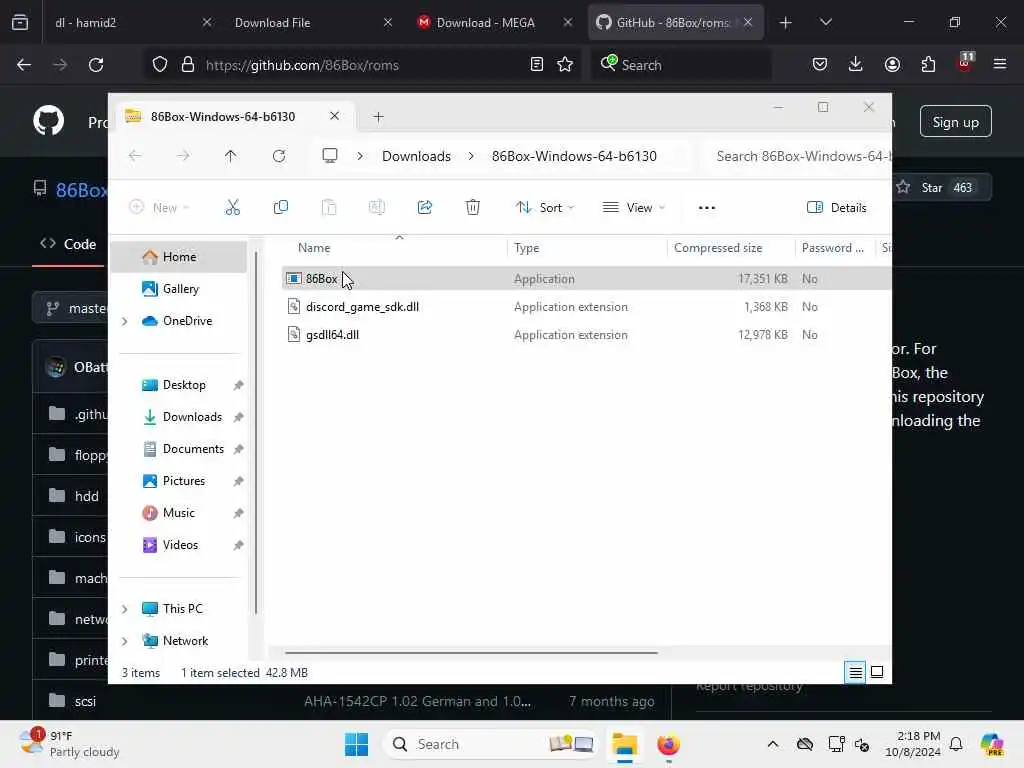Sort by the Compressed size column header
This screenshot has width=1024, height=768.
(718, 248)
